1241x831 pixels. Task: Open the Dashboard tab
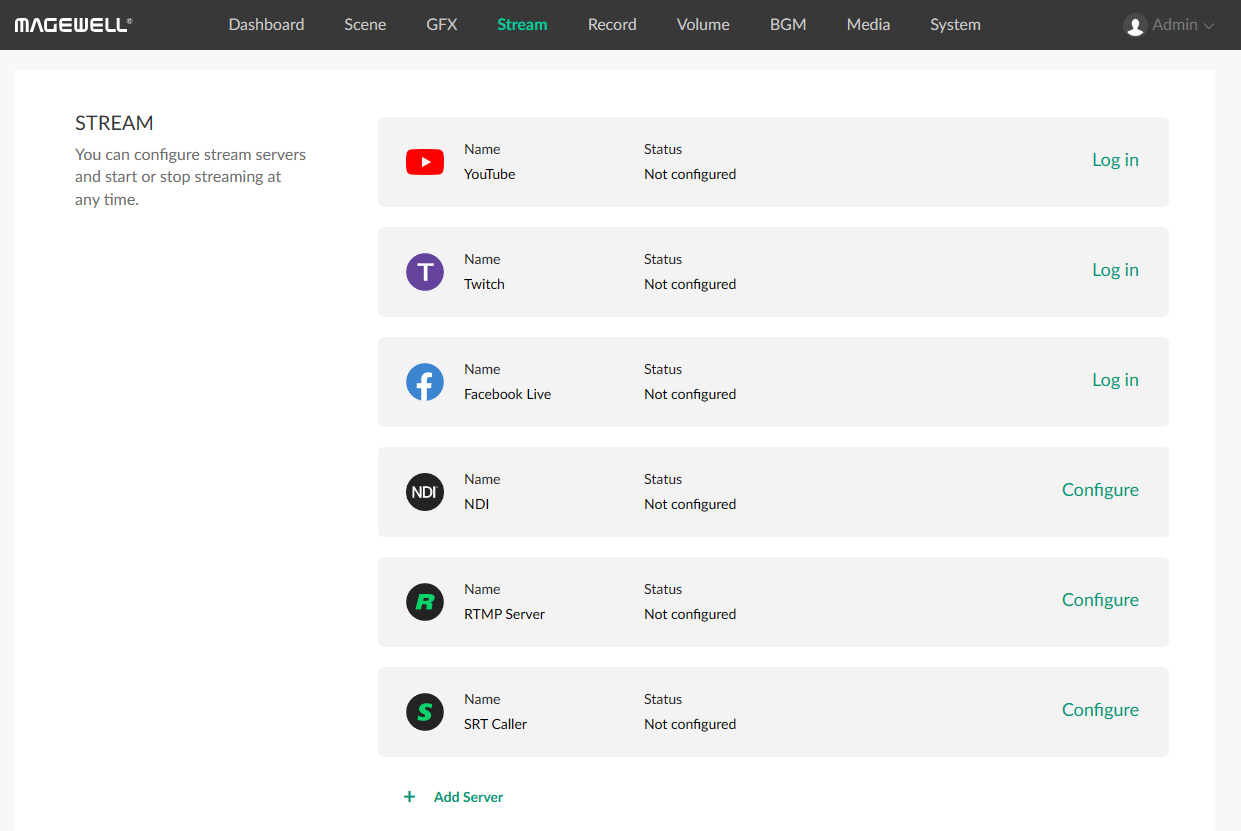(x=266, y=24)
